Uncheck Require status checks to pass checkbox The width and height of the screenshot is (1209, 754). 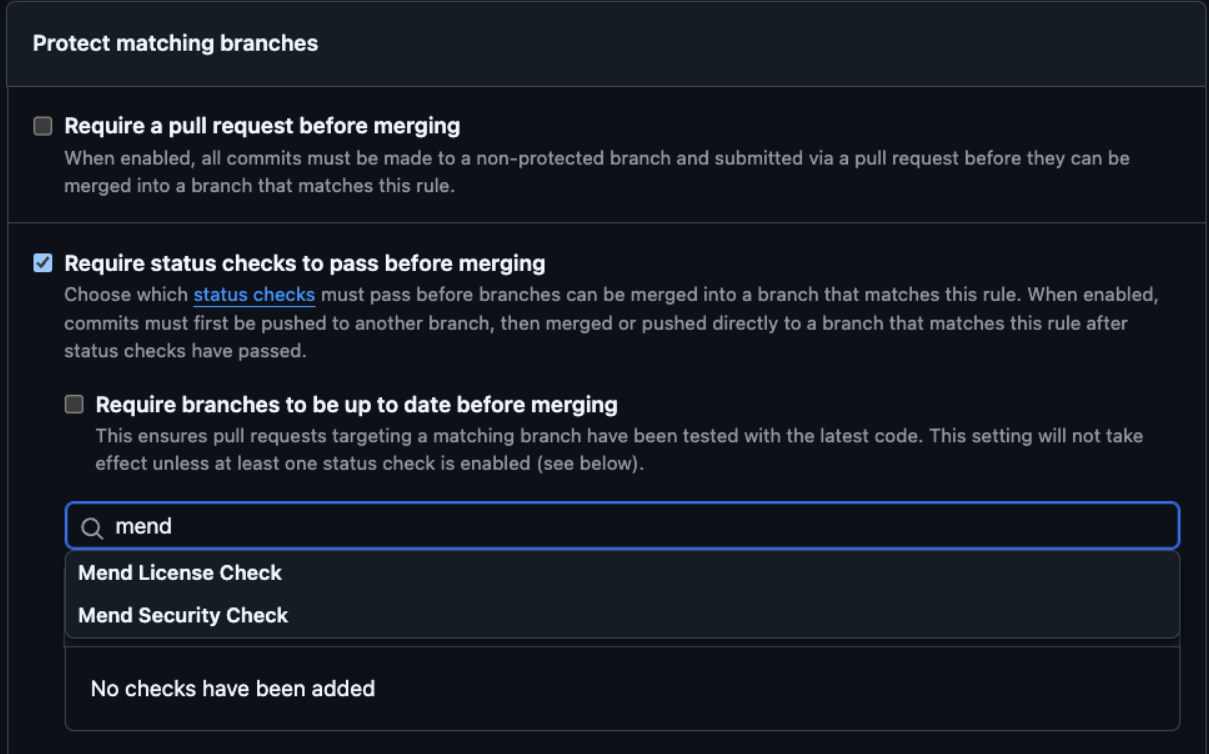(x=43, y=263)
